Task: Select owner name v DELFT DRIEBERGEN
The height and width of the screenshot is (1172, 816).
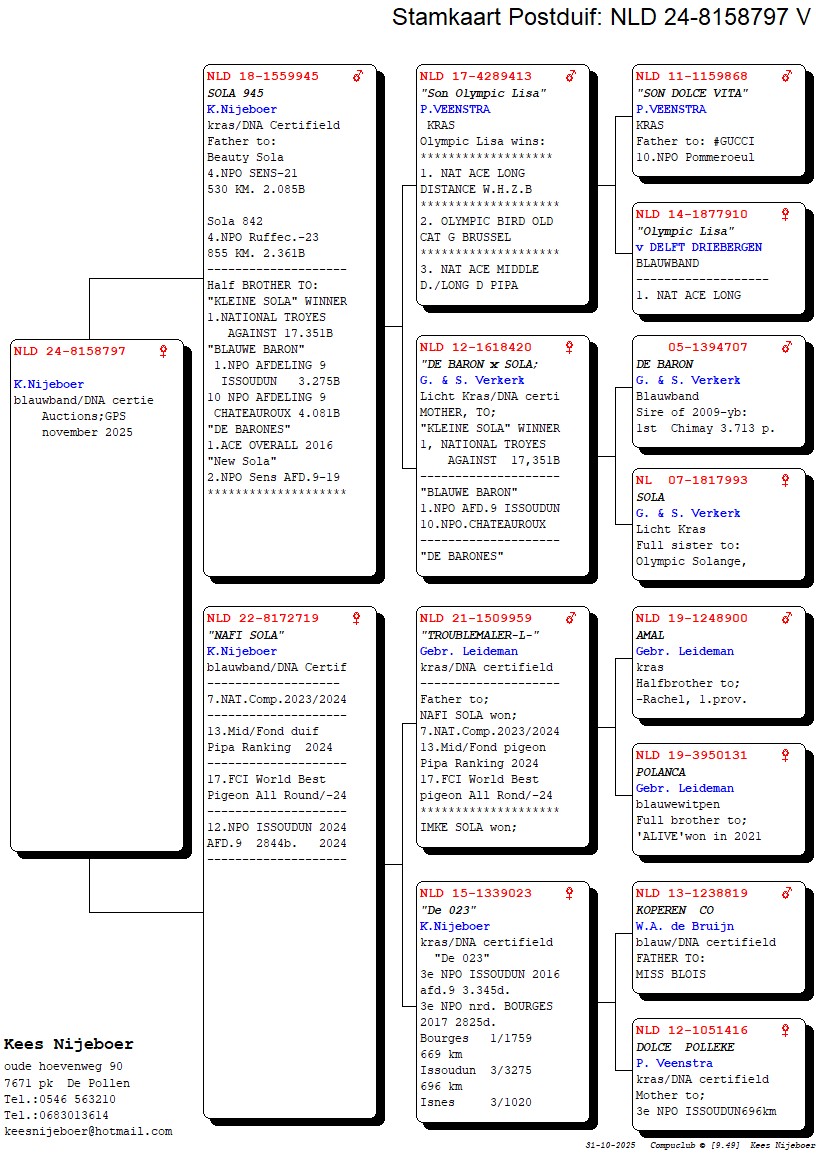Action: pos(698,247)
